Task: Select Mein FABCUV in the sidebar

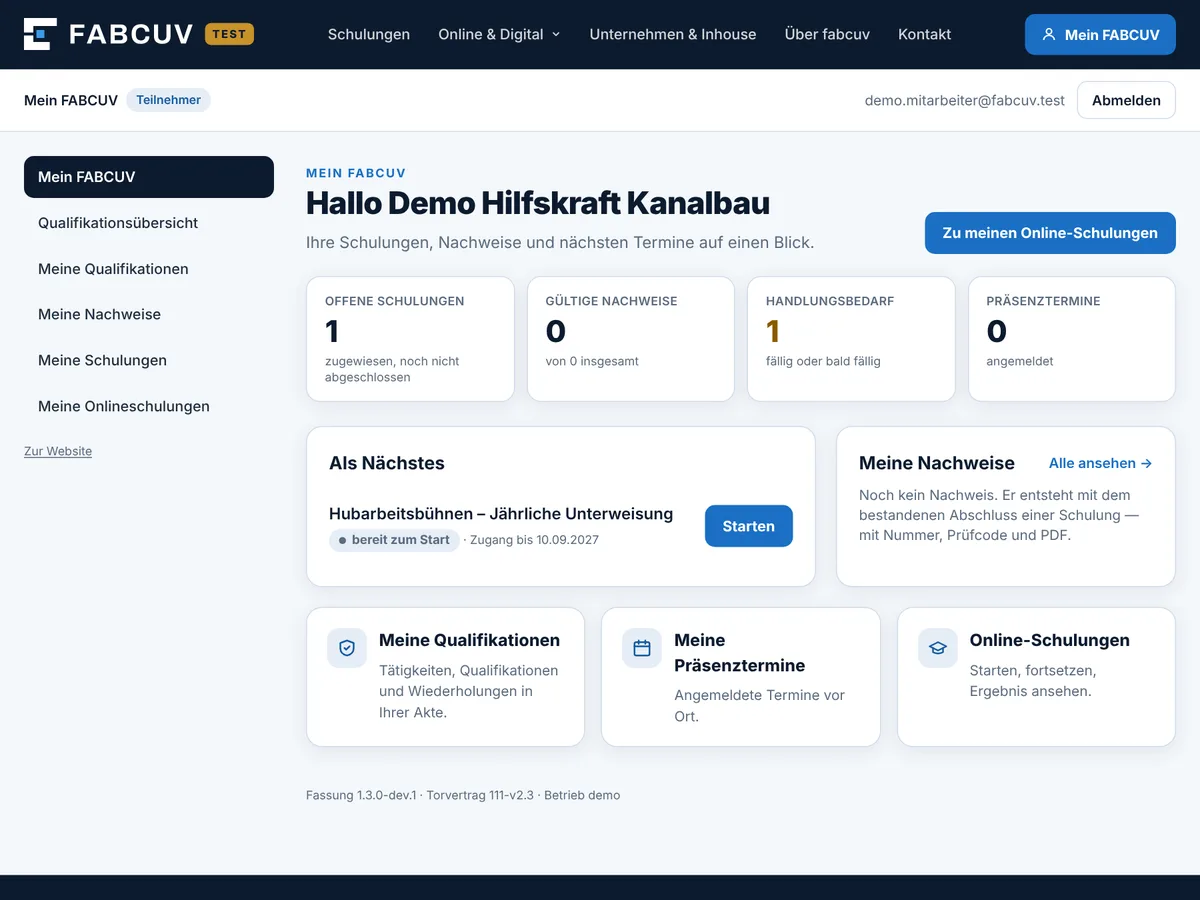Action: click(149, 177)
